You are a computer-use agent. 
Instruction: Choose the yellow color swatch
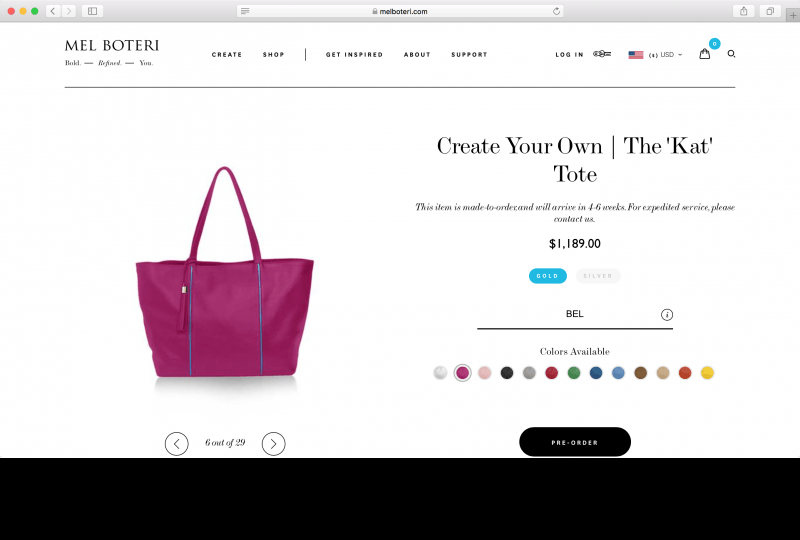707,373
